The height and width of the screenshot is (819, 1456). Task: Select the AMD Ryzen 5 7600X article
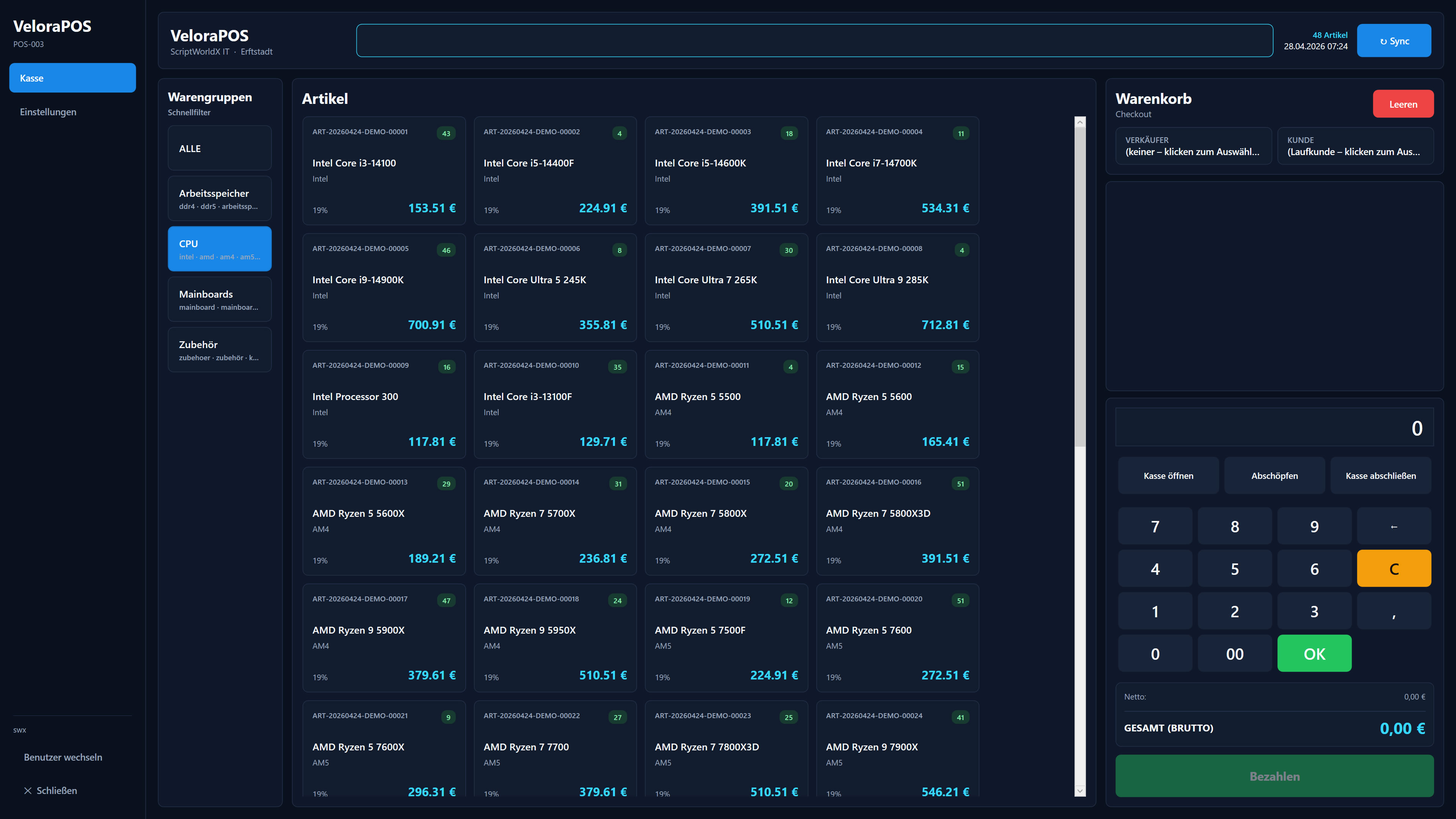[x=384, y=748]
